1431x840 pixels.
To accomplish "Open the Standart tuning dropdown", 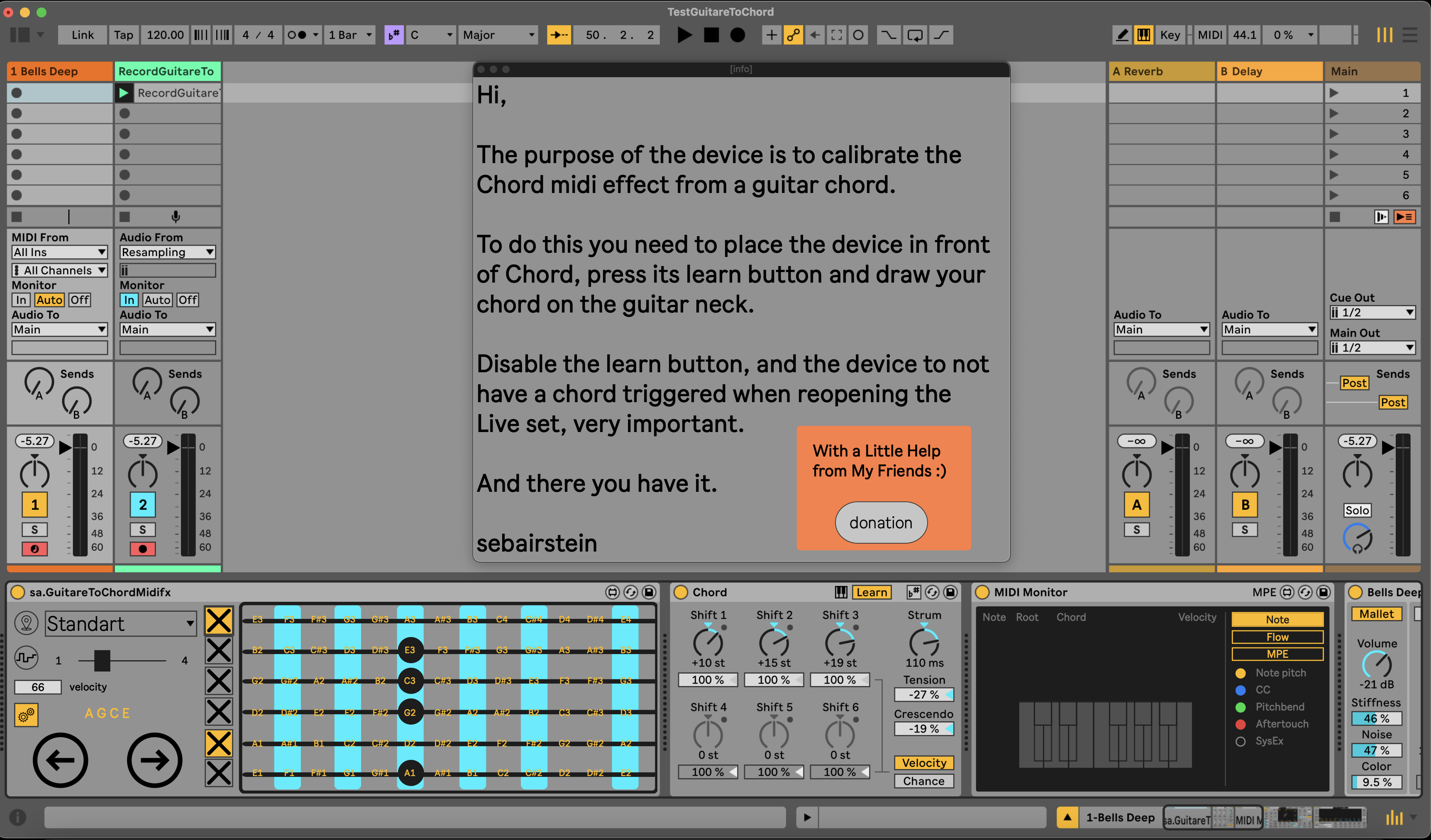I will coord(120,624).
